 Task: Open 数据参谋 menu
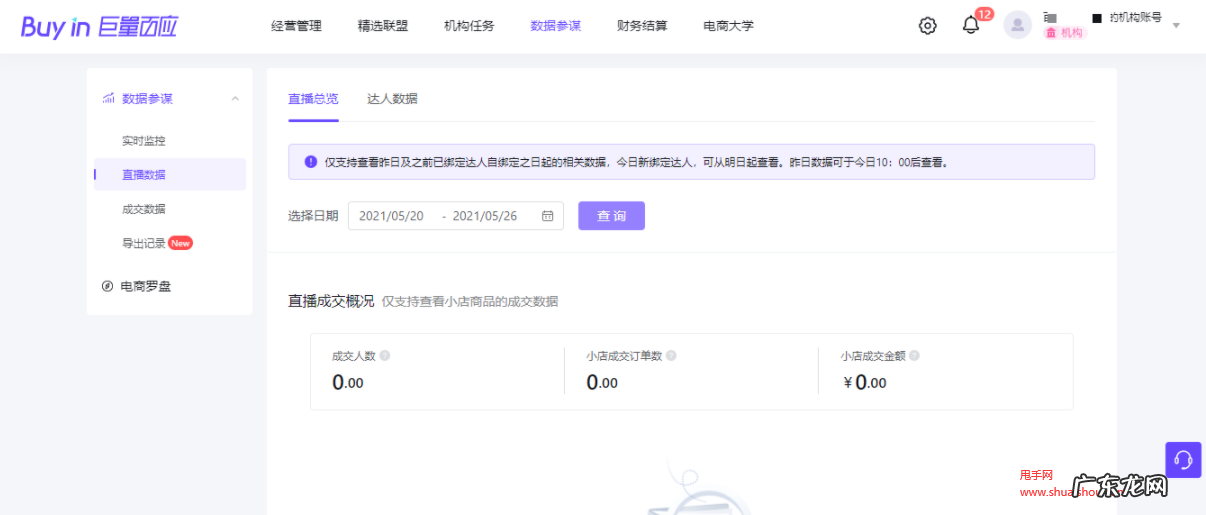tap(556, 26)
